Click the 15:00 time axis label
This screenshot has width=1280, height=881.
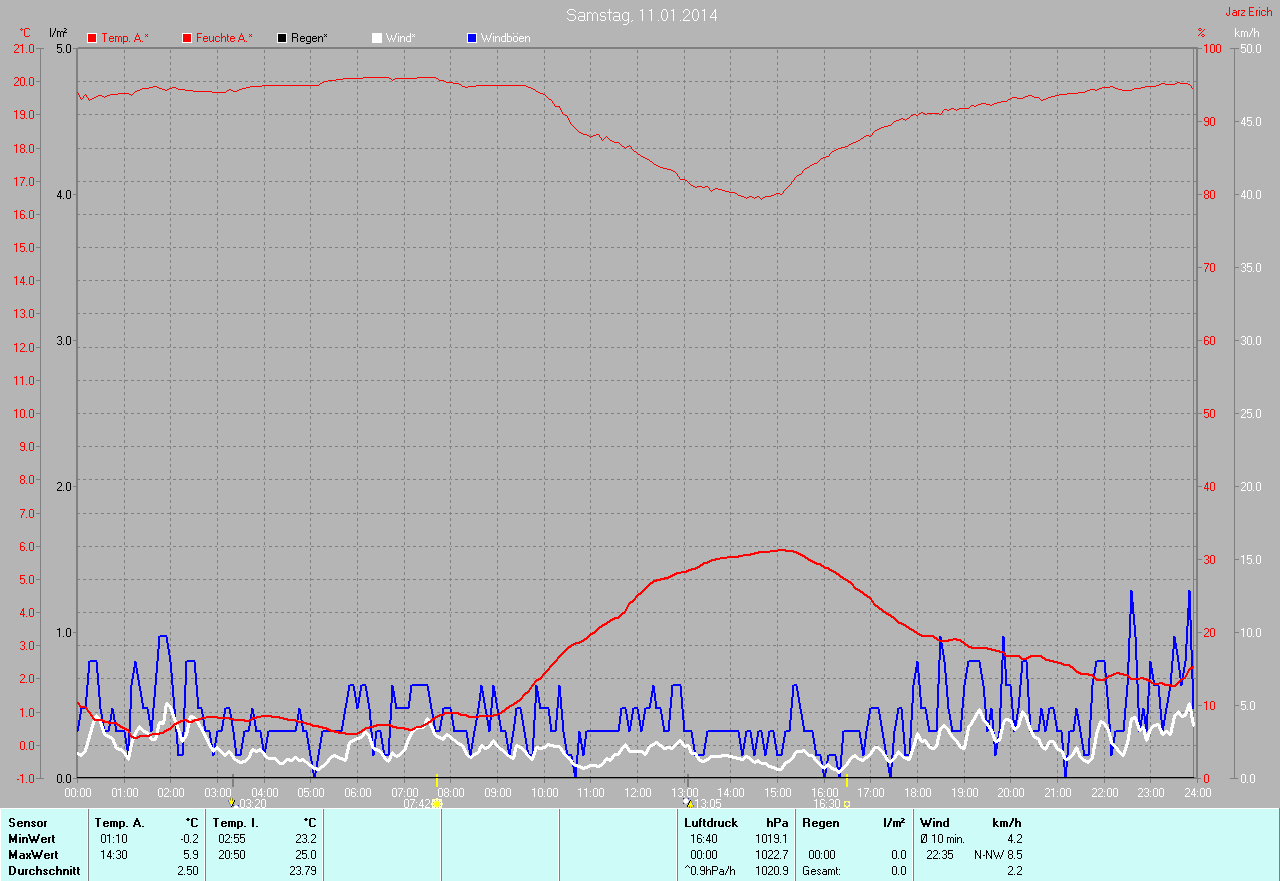777,792
